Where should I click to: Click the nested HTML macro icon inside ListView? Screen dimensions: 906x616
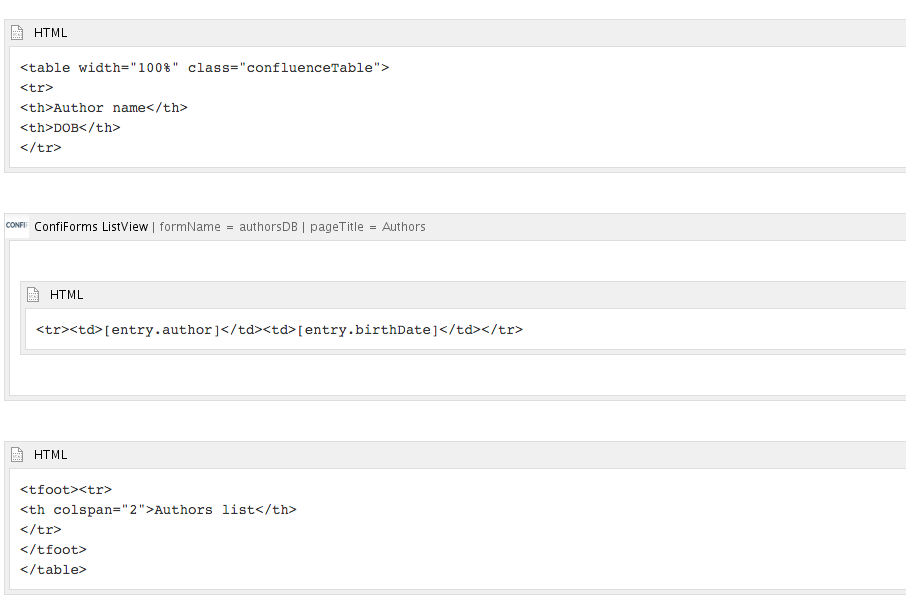tap(33, 295)
